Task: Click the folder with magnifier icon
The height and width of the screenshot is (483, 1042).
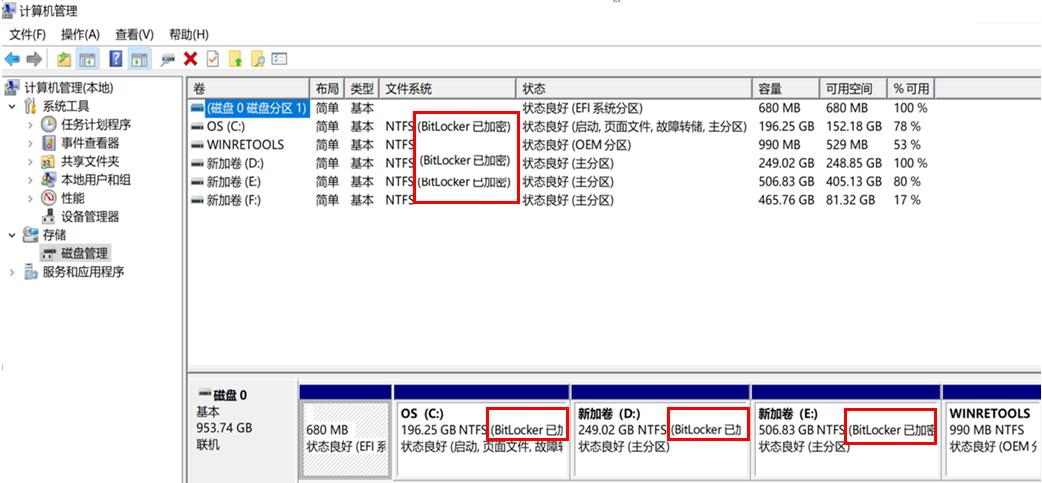Action: point(258,59)
